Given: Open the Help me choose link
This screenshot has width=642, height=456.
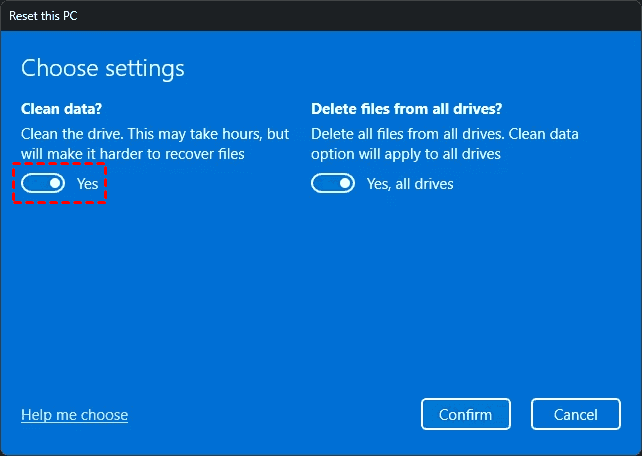Looking at the screenshot, I should tap(74, 415).
